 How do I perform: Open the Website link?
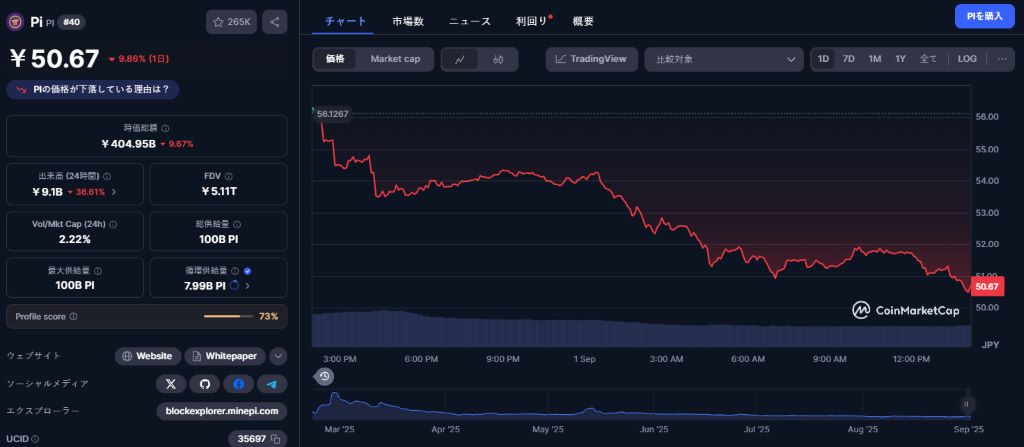pyautogui.click(x=148, y=356)
